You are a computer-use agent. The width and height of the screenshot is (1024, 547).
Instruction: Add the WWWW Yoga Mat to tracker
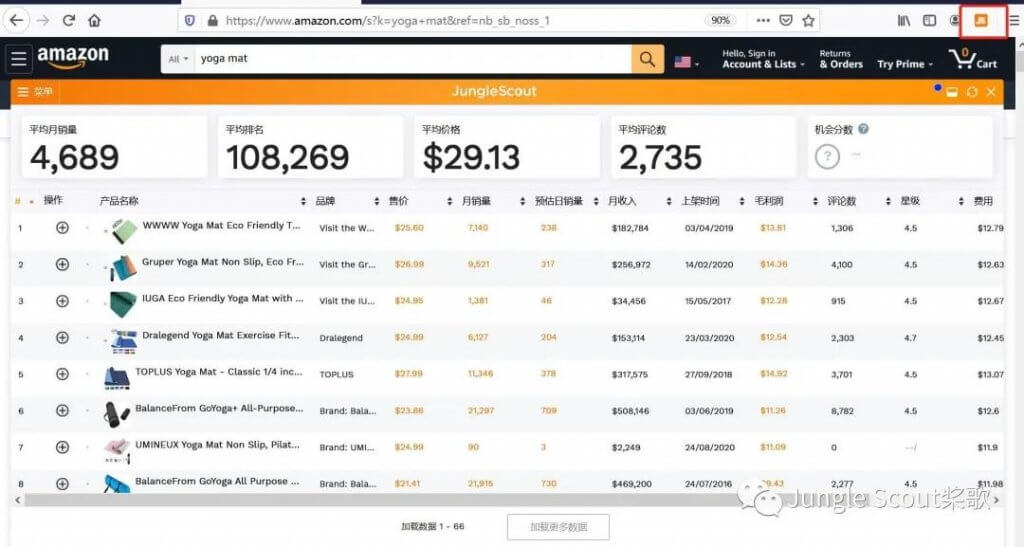pyautogui.click(x=62, y=228)
